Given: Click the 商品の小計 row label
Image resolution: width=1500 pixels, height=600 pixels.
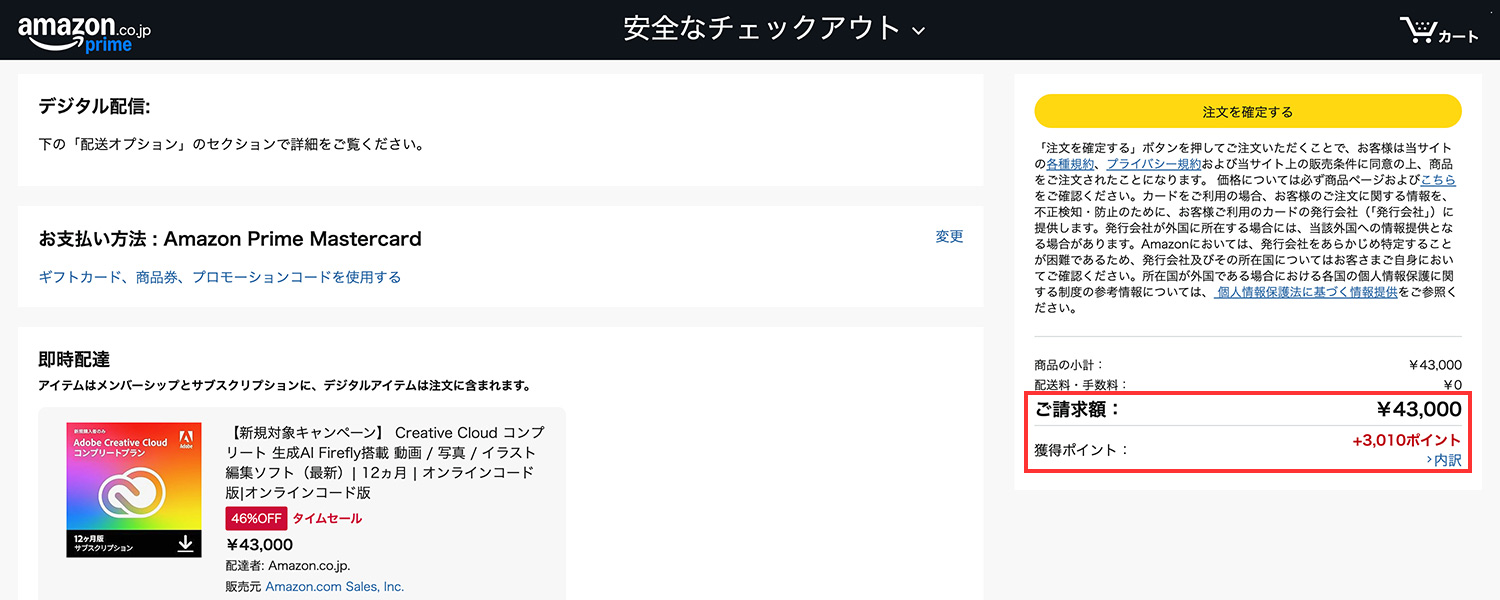Looking at the screenshot, I should [x=1069, y=365].
